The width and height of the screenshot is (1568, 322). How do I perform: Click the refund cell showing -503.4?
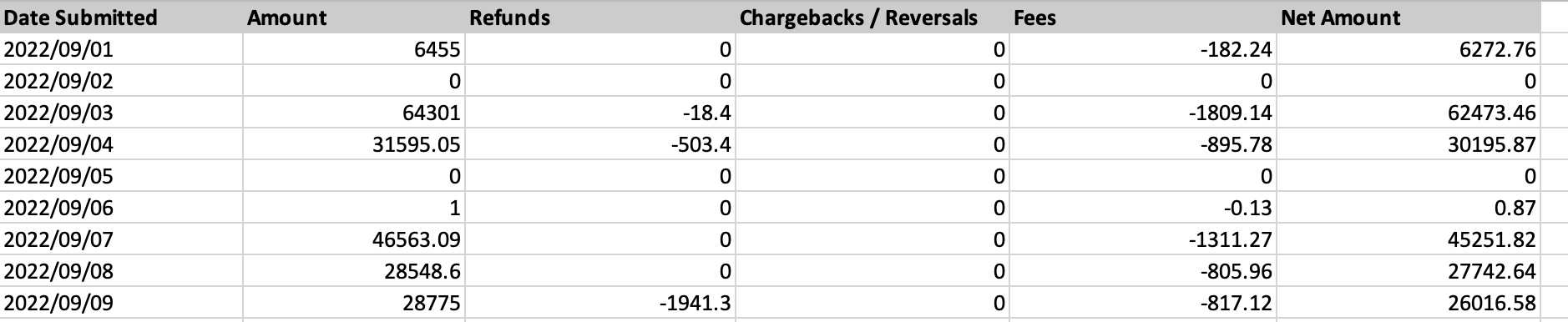(x=600, y=144)
